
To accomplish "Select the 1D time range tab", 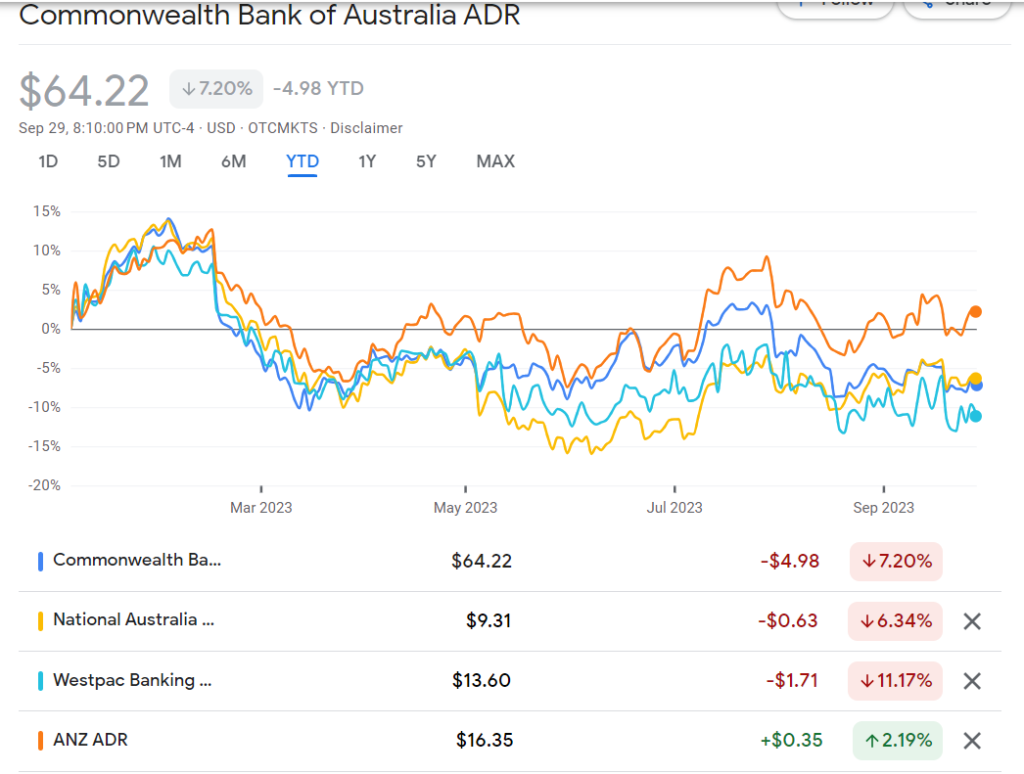I will click(x=48, y=161).
